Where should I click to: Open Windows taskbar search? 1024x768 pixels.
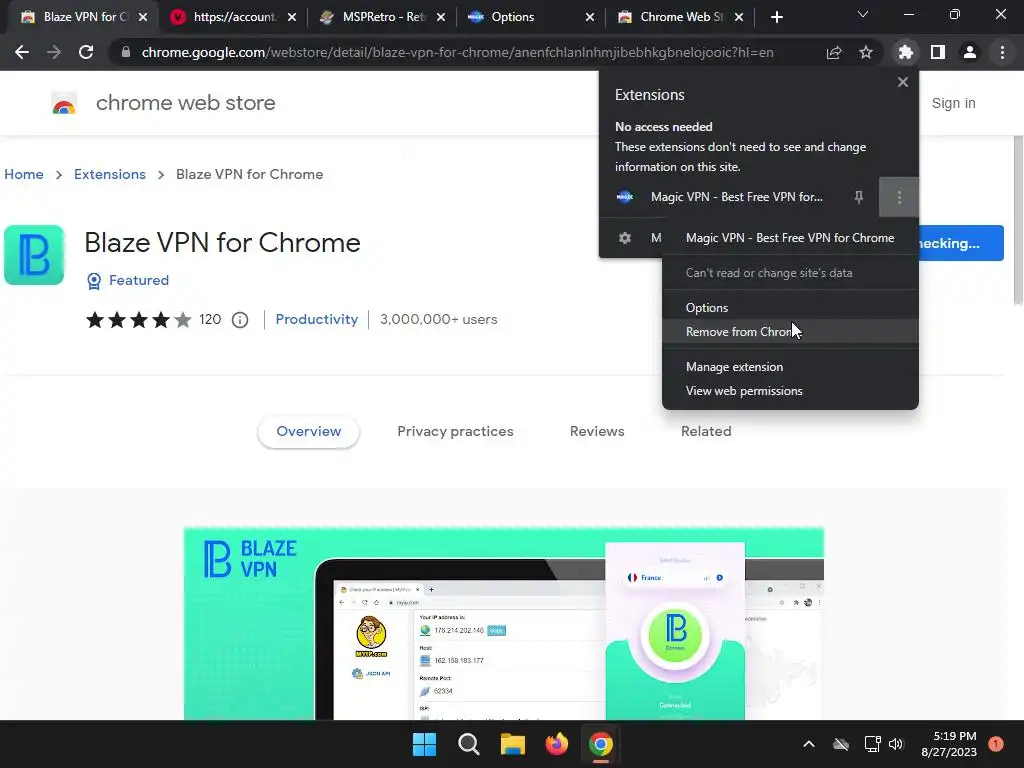468,744
